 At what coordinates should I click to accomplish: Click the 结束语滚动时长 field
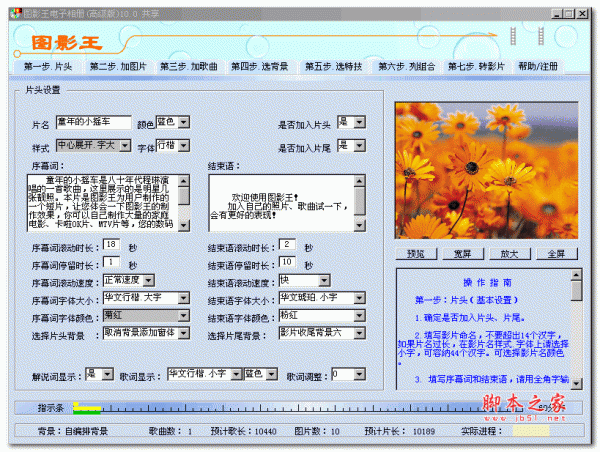tap(287, 245)
